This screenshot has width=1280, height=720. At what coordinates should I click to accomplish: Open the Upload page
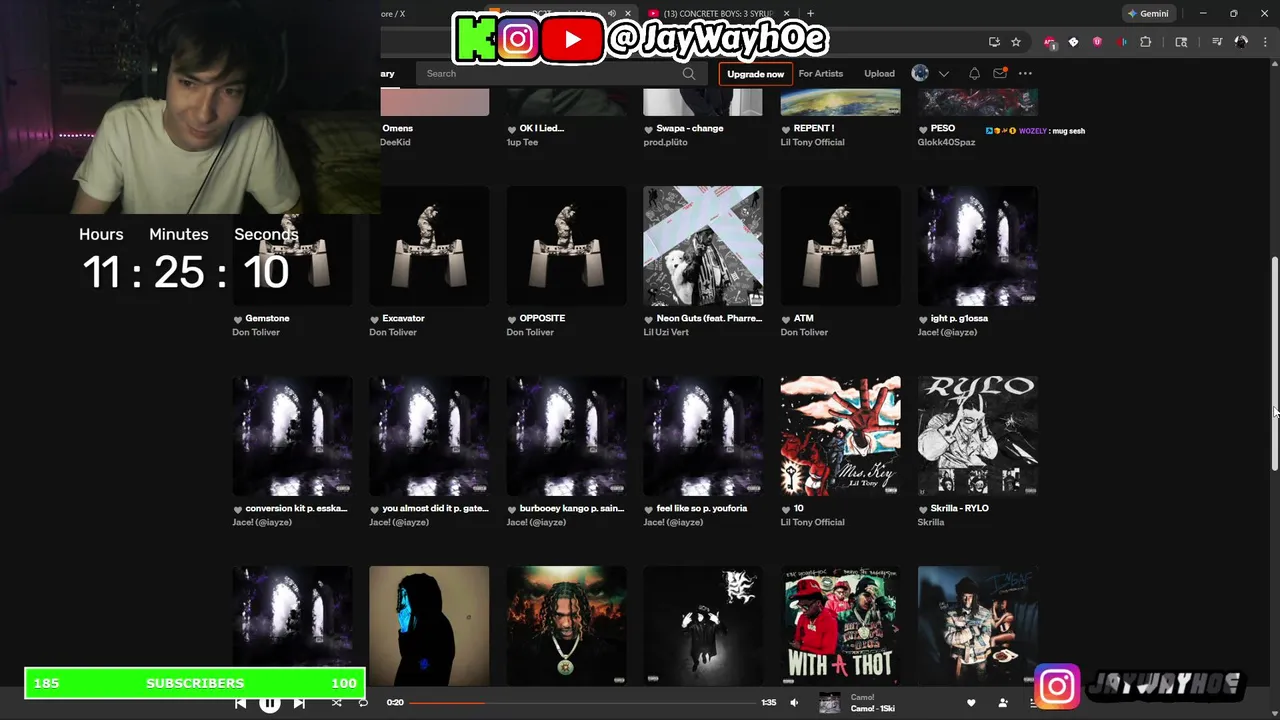pyautogui.click(x=879, y=73)
